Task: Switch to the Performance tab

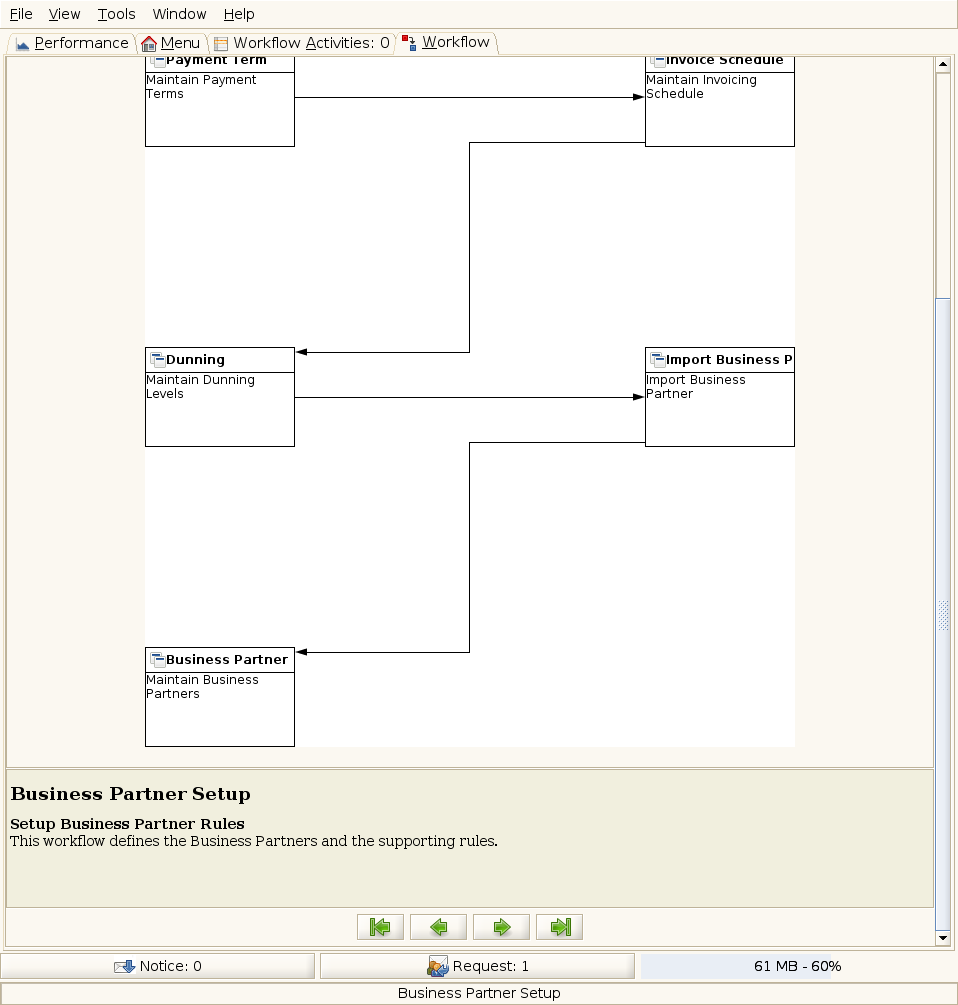Action: (x=72, y=43)
